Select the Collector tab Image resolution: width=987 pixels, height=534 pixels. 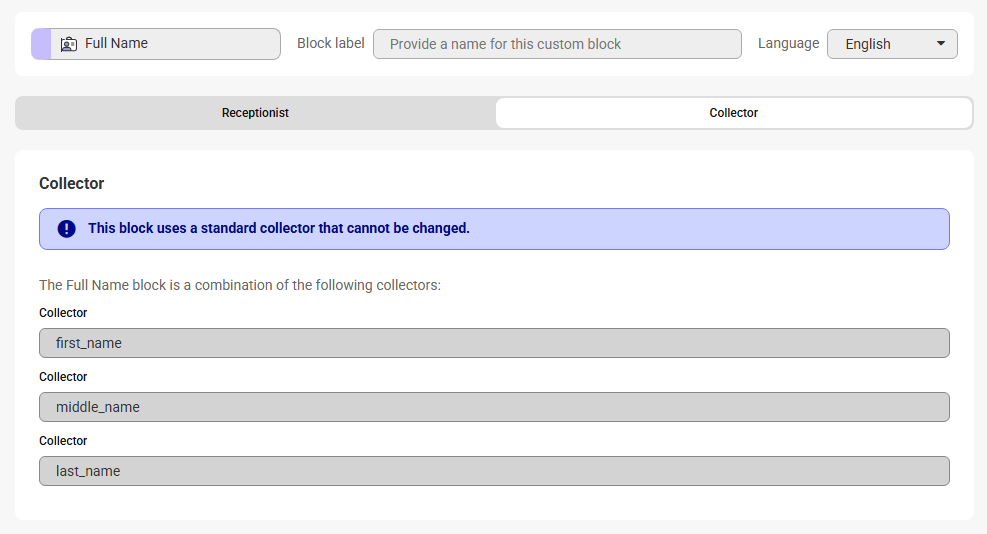(x=733, y=113)
